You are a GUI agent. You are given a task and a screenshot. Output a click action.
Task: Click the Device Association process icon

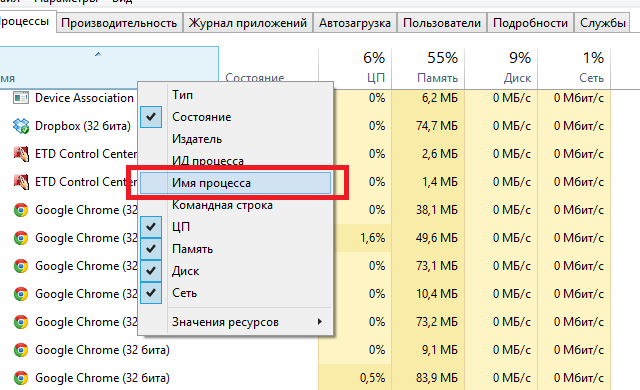click(21, 98)
